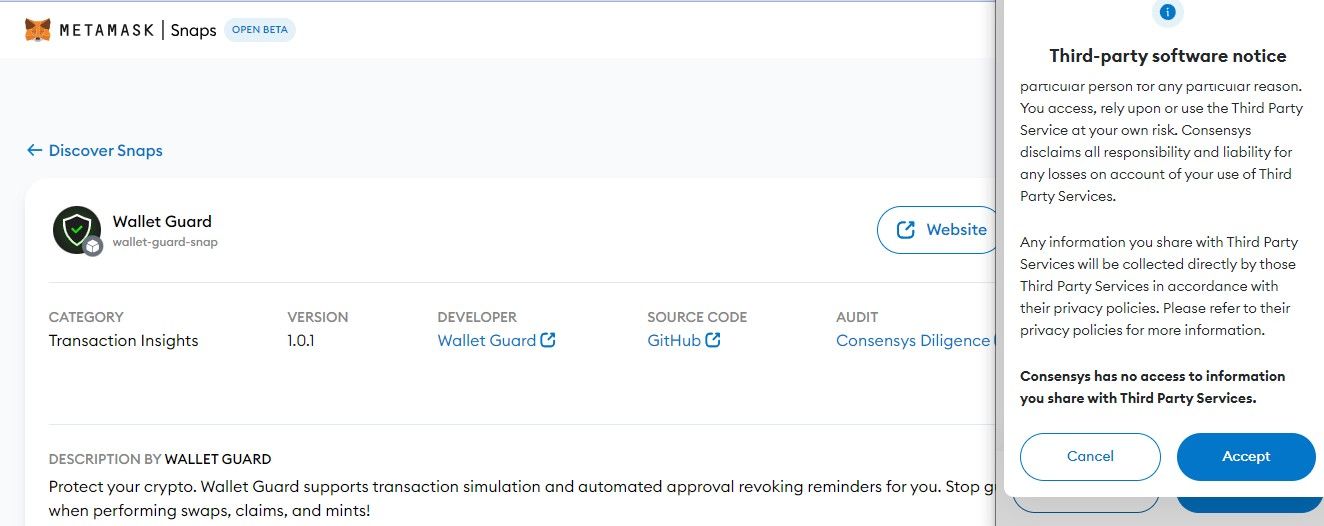
Task: Open the Consensys Diligence audit link
Action: pos(912,340)
